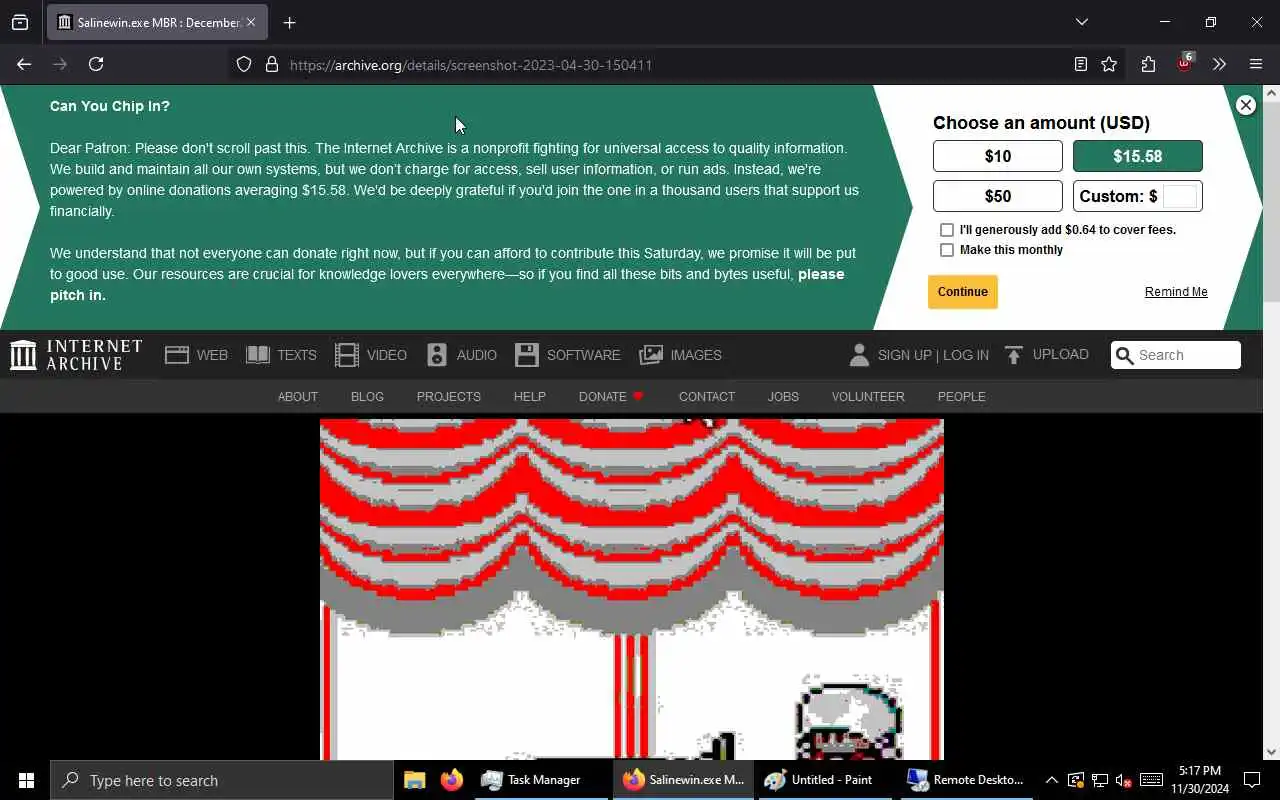The image size is (1280, 800).
Task: Click the Salinewin screenshot image
Action: point(632,589)
